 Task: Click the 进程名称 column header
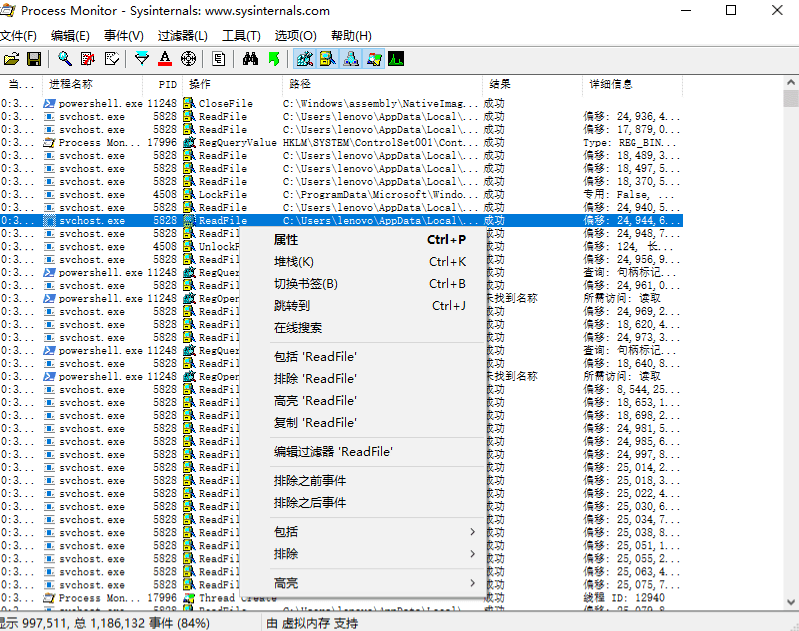pyautogui.click(x=92, y=84)
